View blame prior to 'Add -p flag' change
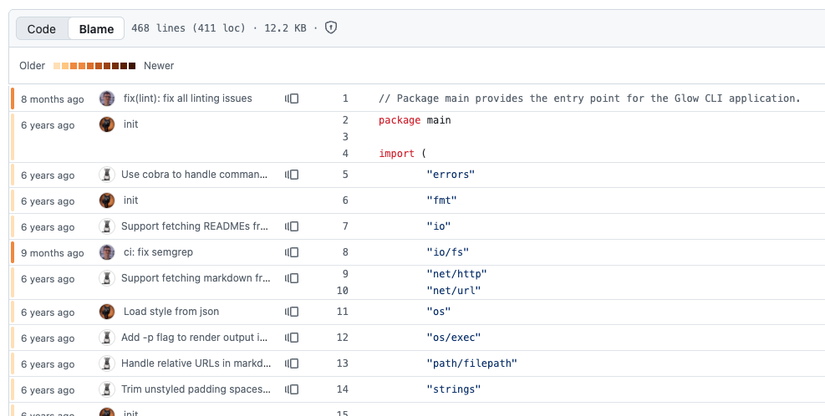The width and height of the screenshot is (825, 416). (292, 338)
